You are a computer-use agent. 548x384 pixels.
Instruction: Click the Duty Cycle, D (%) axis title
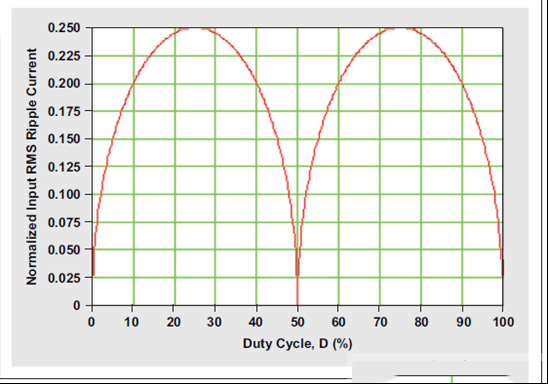(x=297, y=343)
